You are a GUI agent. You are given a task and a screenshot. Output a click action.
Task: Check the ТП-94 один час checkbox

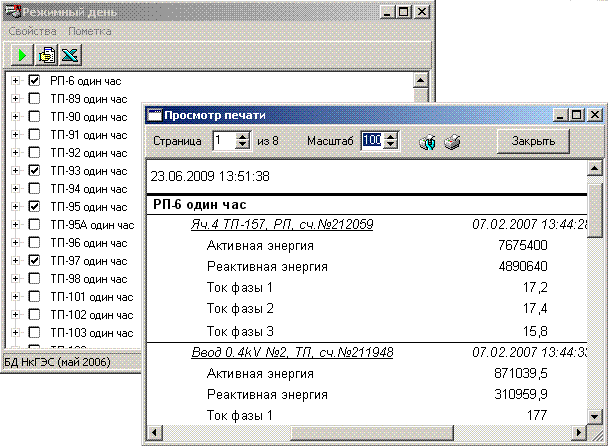(x=34, y=188)
